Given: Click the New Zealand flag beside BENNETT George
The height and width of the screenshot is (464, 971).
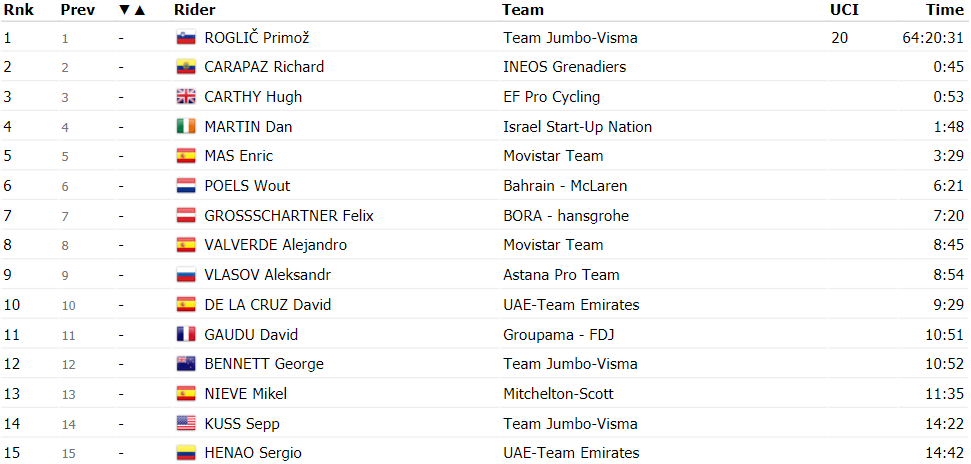Looking at the screenshot, I should coord(186,364).
